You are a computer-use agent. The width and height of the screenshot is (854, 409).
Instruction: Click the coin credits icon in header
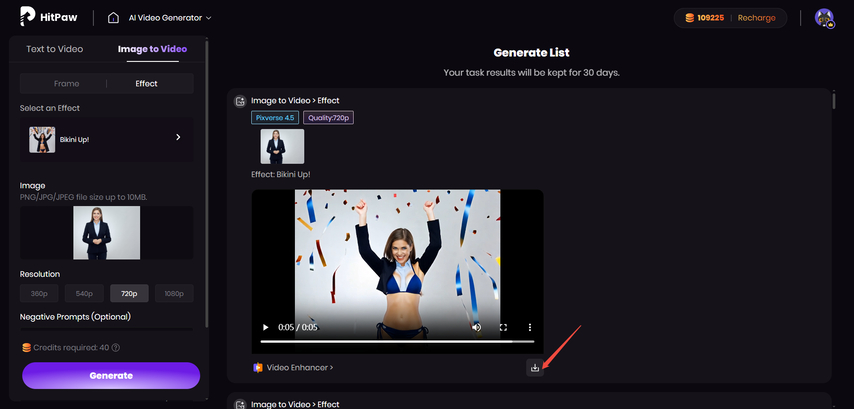690,18
